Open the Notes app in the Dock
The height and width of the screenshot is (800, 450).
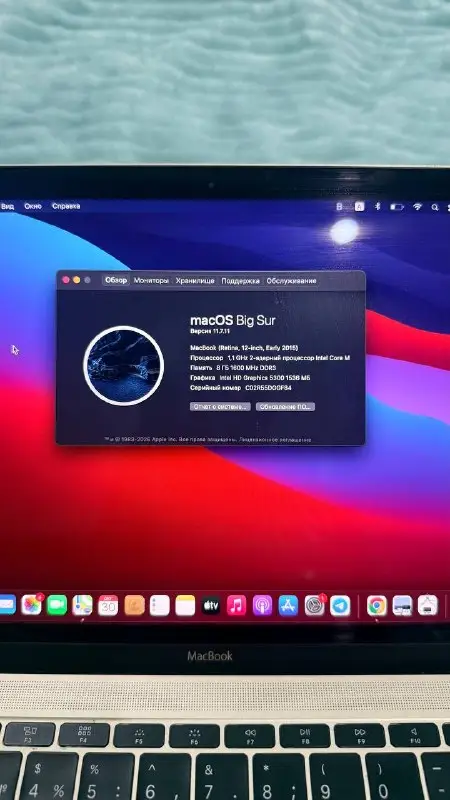185,605
